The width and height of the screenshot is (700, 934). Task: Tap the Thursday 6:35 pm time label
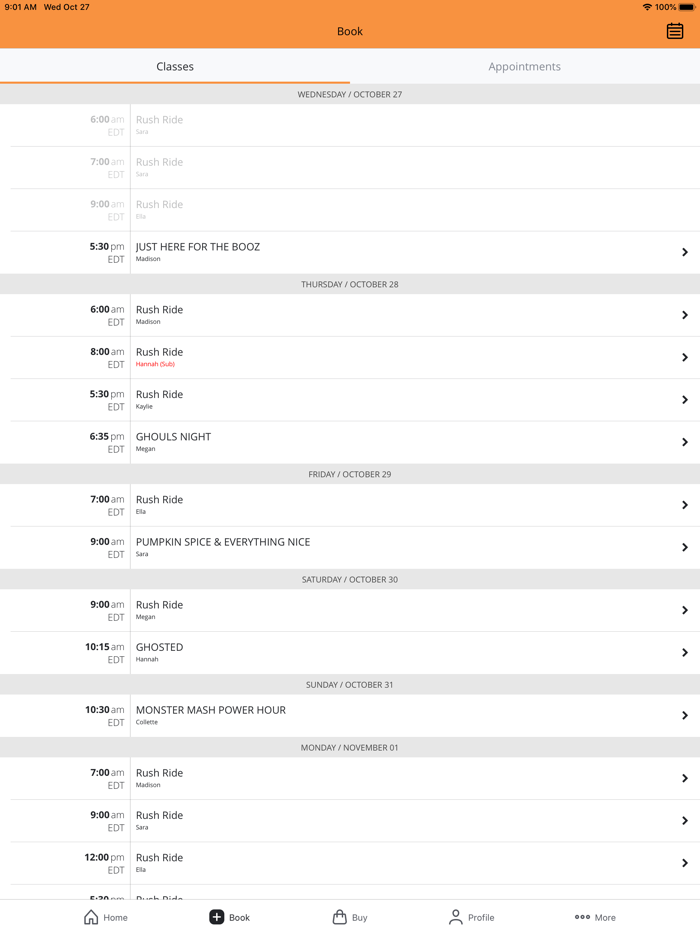pos(106,437)
